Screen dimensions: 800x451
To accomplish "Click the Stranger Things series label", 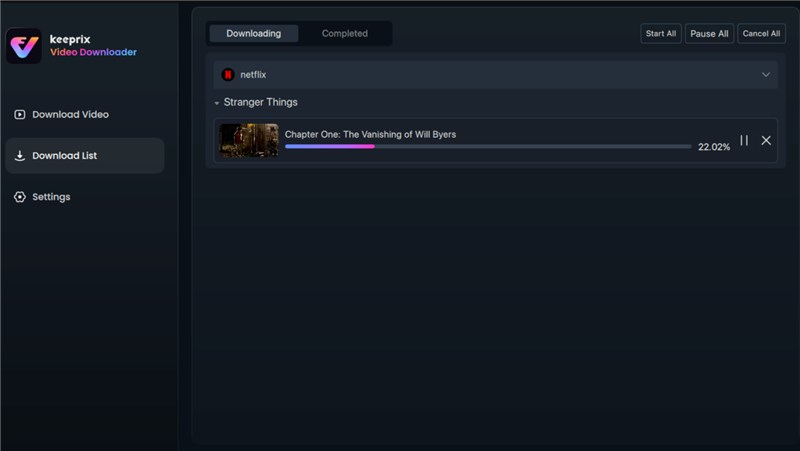I will pos(261,102).
